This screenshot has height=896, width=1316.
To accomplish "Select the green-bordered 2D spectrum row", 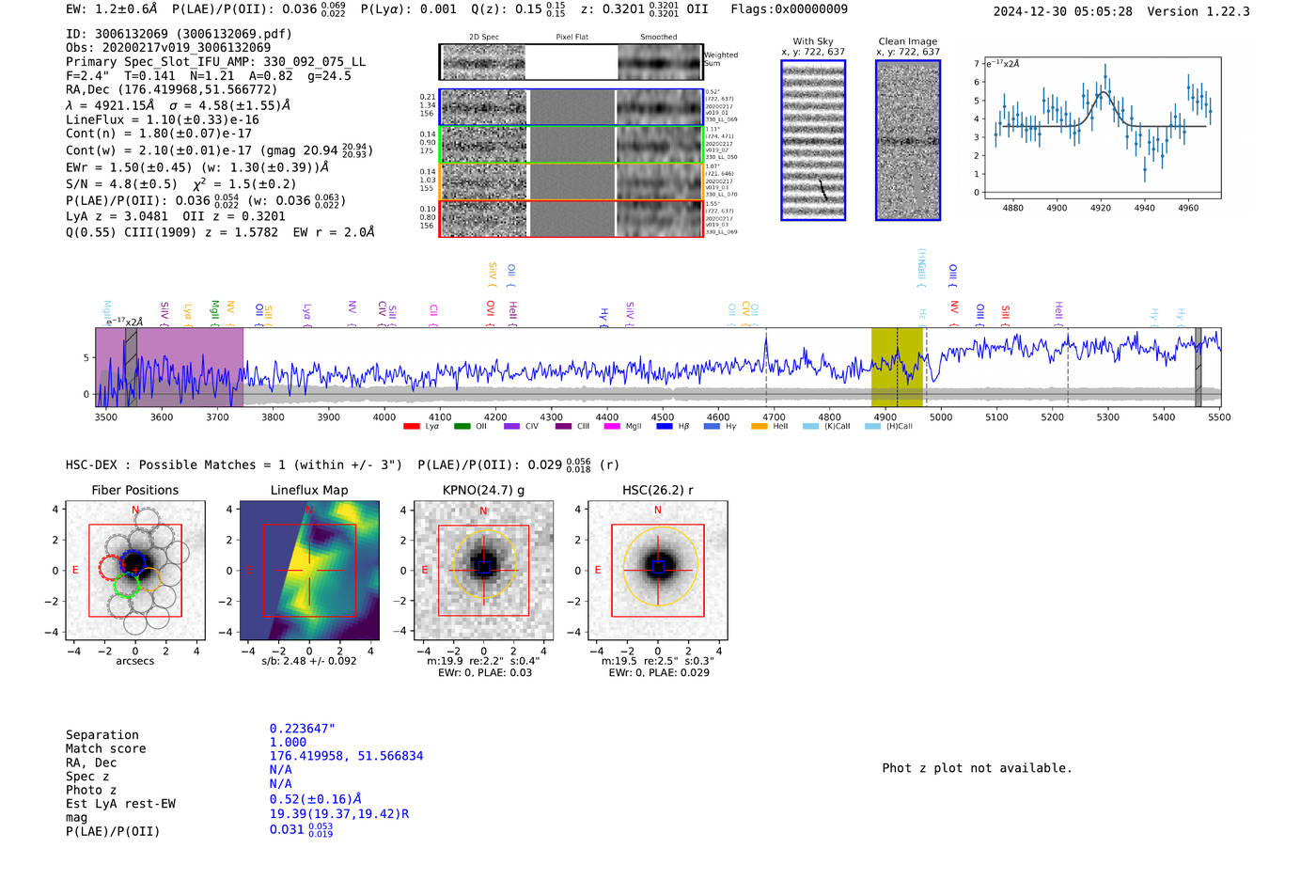I will [x=572, y=145].
